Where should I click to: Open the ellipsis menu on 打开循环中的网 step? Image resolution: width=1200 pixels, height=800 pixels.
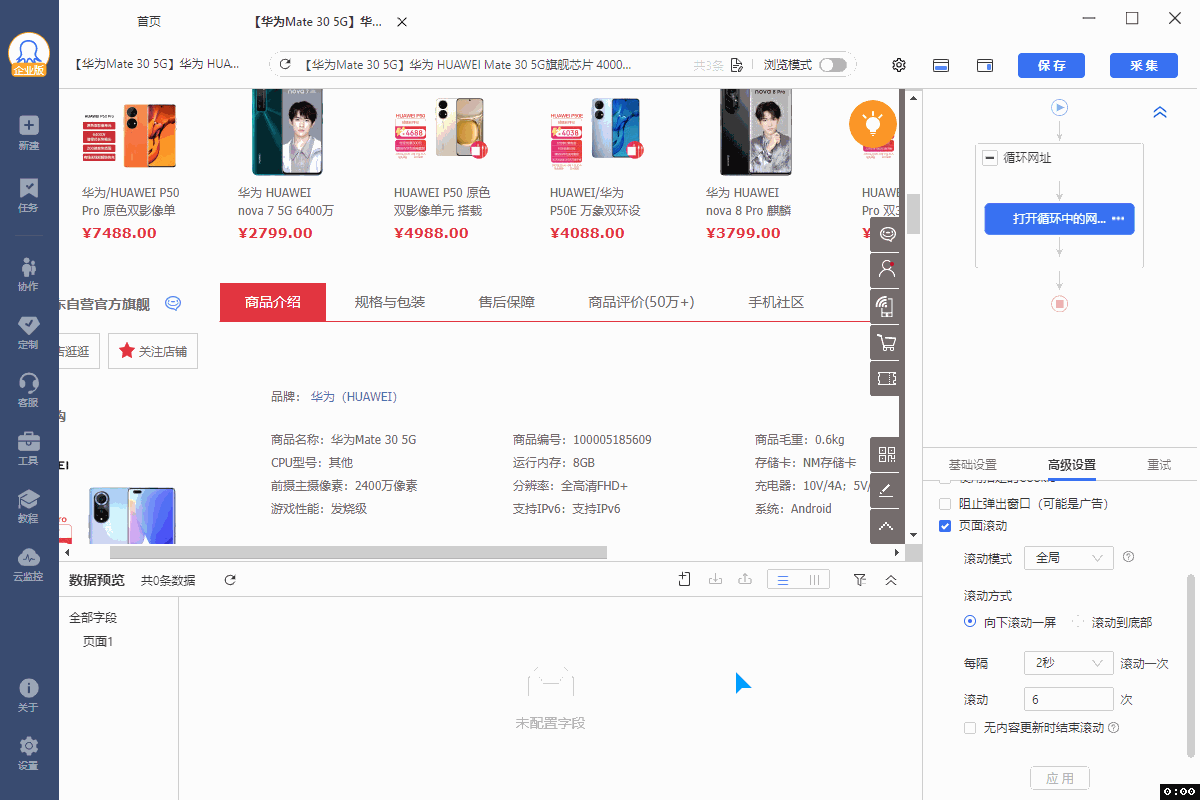click(1118, 219)
